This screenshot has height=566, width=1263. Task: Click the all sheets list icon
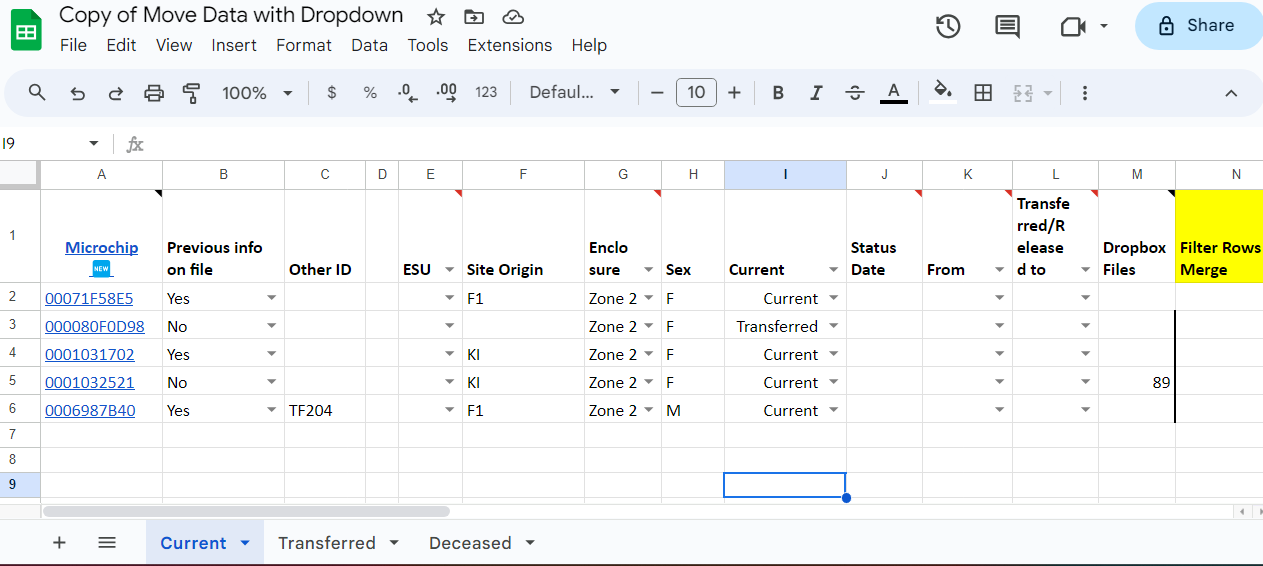(x=107, y=542)
